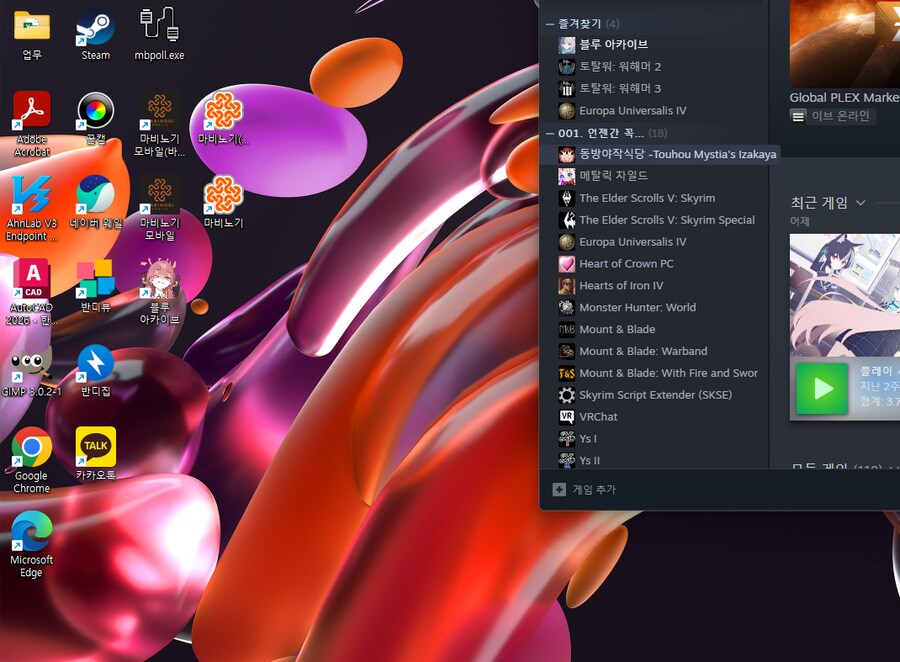Image resolution: width=900 pixels, height=662 pixels.
Task: Click the 이브 온라인 news list icon
Action: pyautogui.click(x=798, y=117)
